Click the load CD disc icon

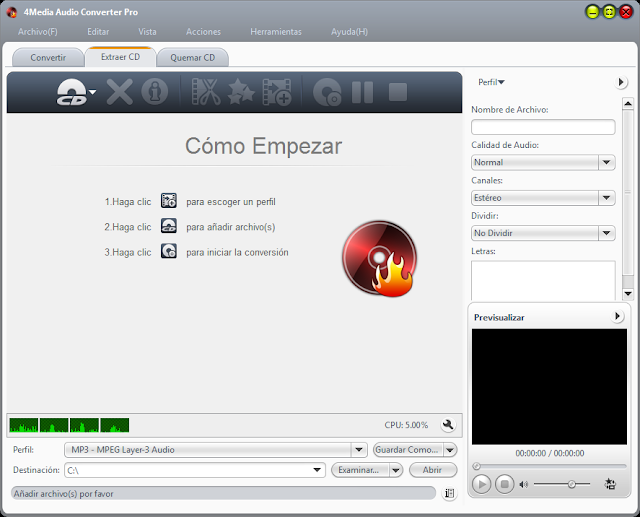pos(71,92)
